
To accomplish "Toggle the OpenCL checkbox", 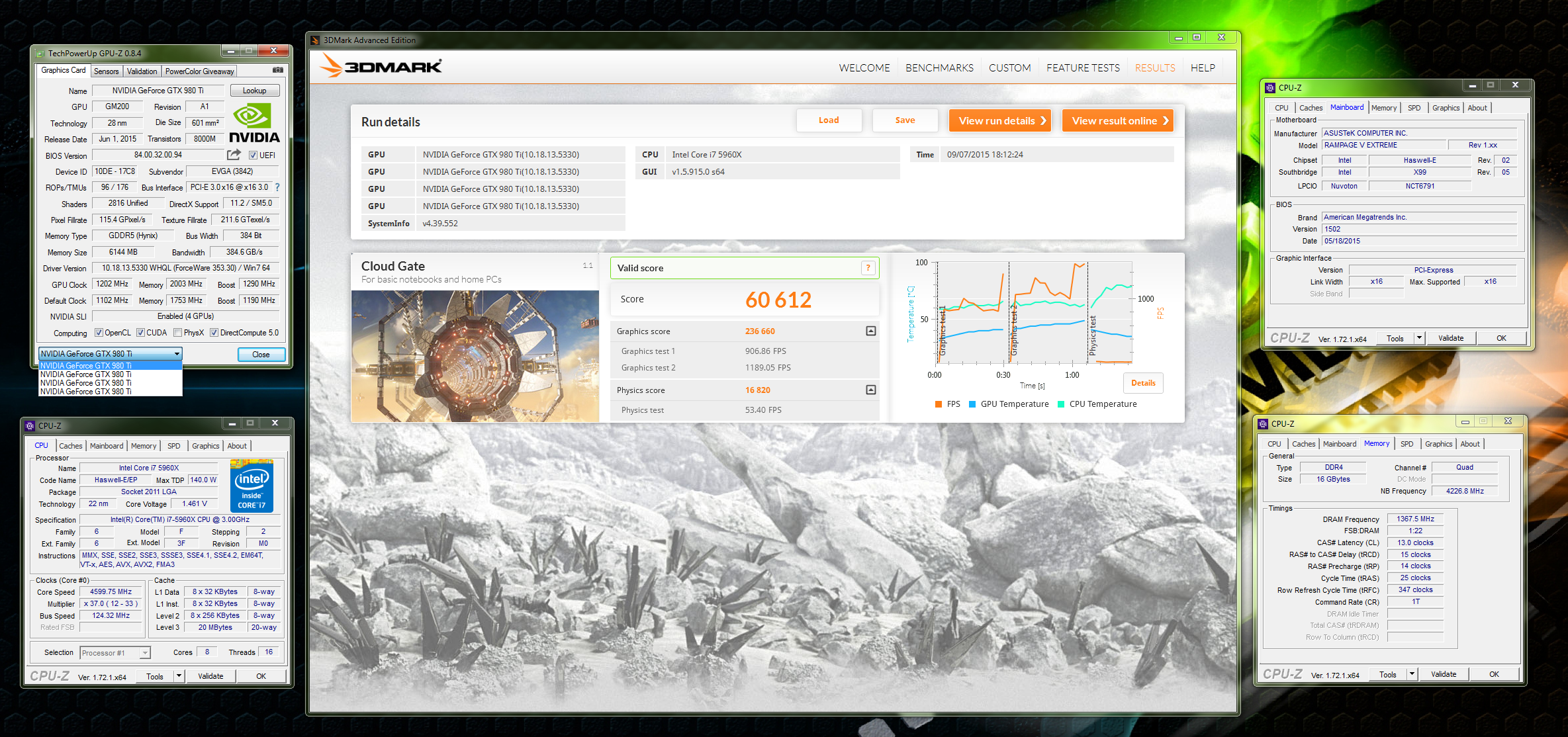I will pos(99,333).
